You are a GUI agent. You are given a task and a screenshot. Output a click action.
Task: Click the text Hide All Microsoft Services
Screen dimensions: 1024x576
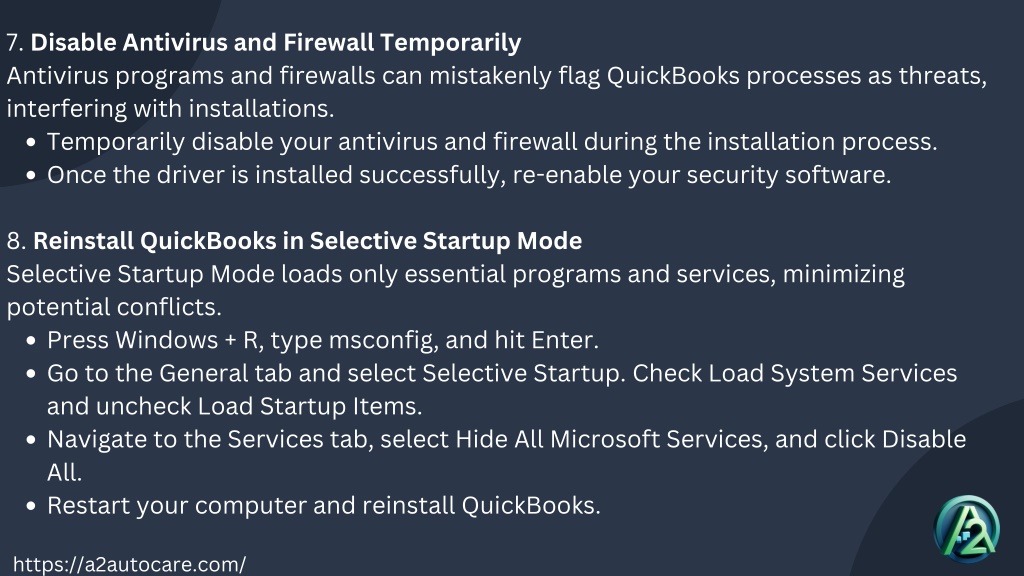click(x=611, y=439)
